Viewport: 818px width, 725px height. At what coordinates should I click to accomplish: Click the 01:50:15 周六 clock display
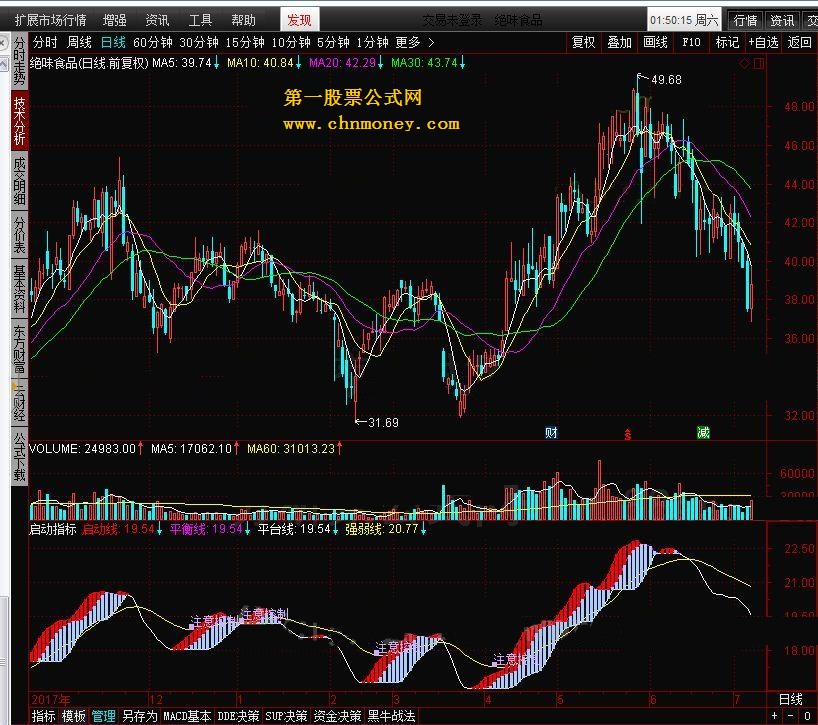coord(684,20)
